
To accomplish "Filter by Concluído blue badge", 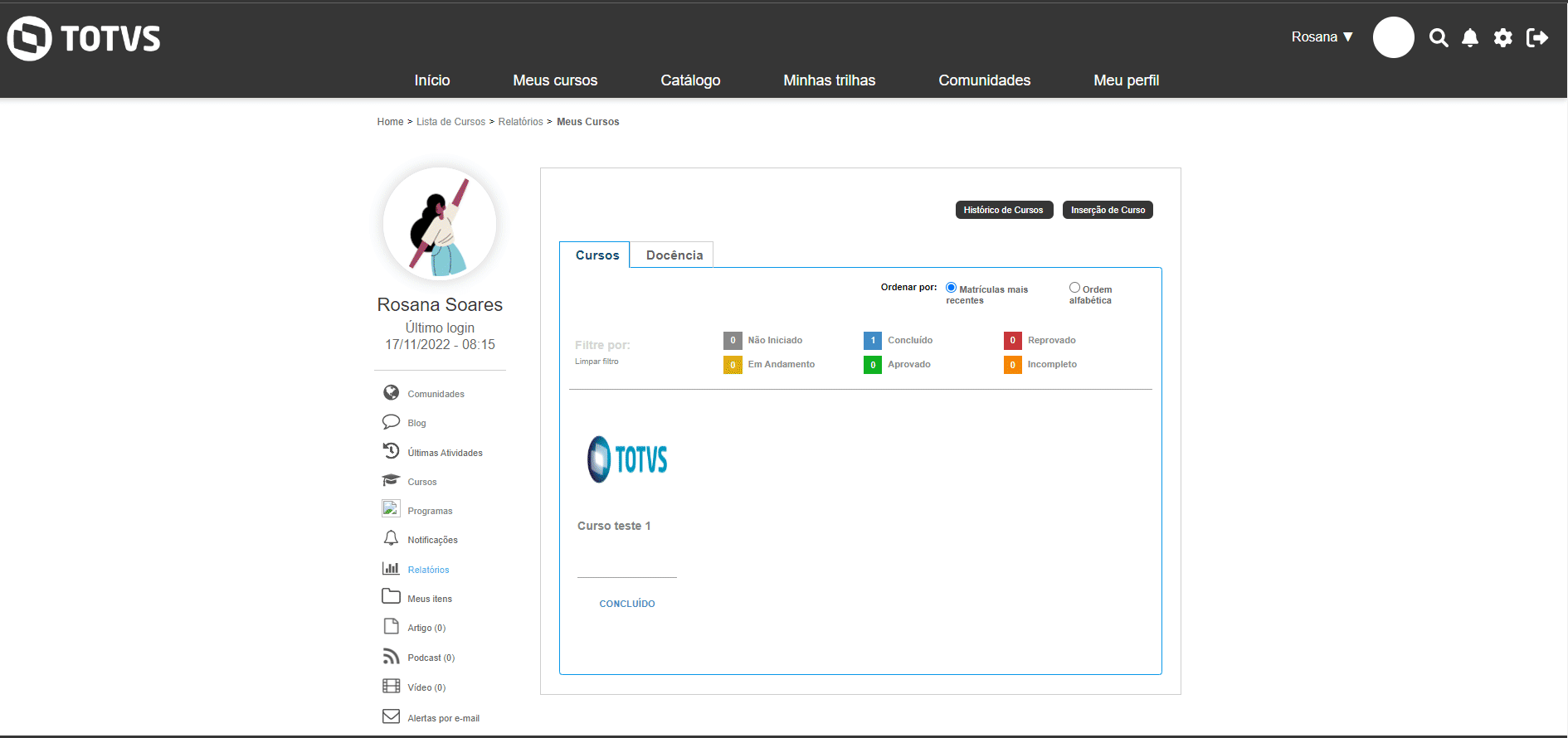I will tap(873, 340).
